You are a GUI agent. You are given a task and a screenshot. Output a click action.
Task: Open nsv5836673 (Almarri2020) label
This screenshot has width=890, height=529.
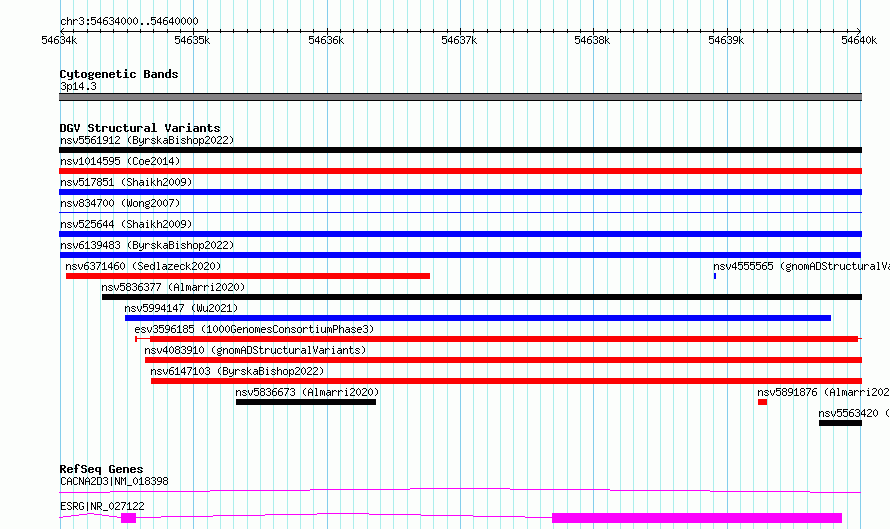(x=307, y=392)
